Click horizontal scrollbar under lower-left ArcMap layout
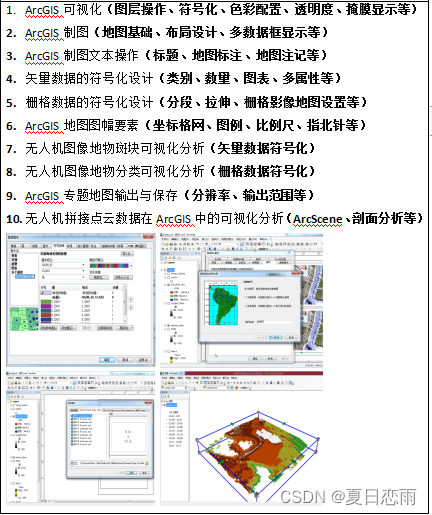 [104, 501]
